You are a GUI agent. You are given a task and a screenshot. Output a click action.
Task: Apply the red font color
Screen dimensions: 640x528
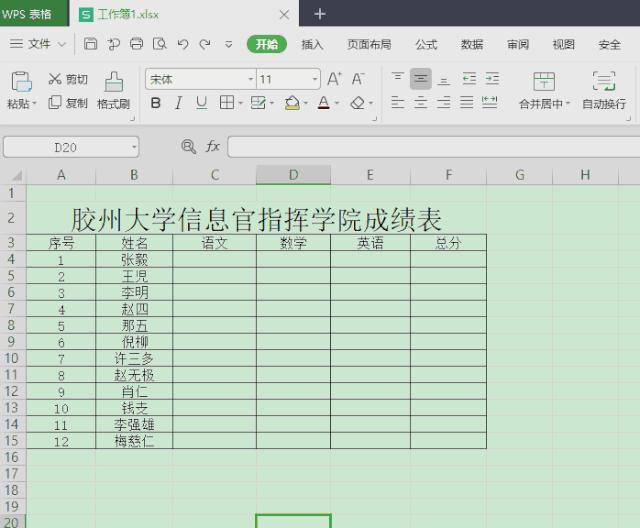pos(324,103)
